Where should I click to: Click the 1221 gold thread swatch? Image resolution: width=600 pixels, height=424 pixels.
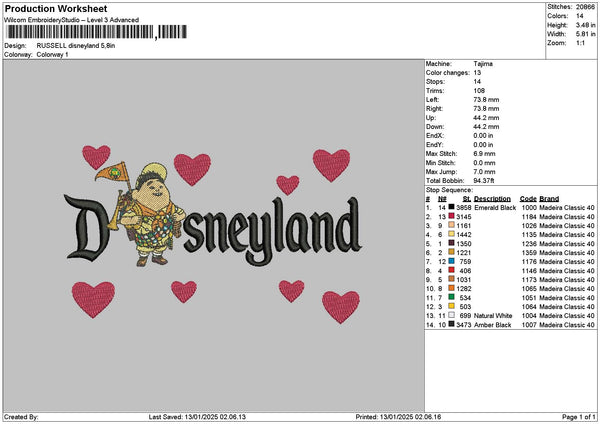coord(452,252)
